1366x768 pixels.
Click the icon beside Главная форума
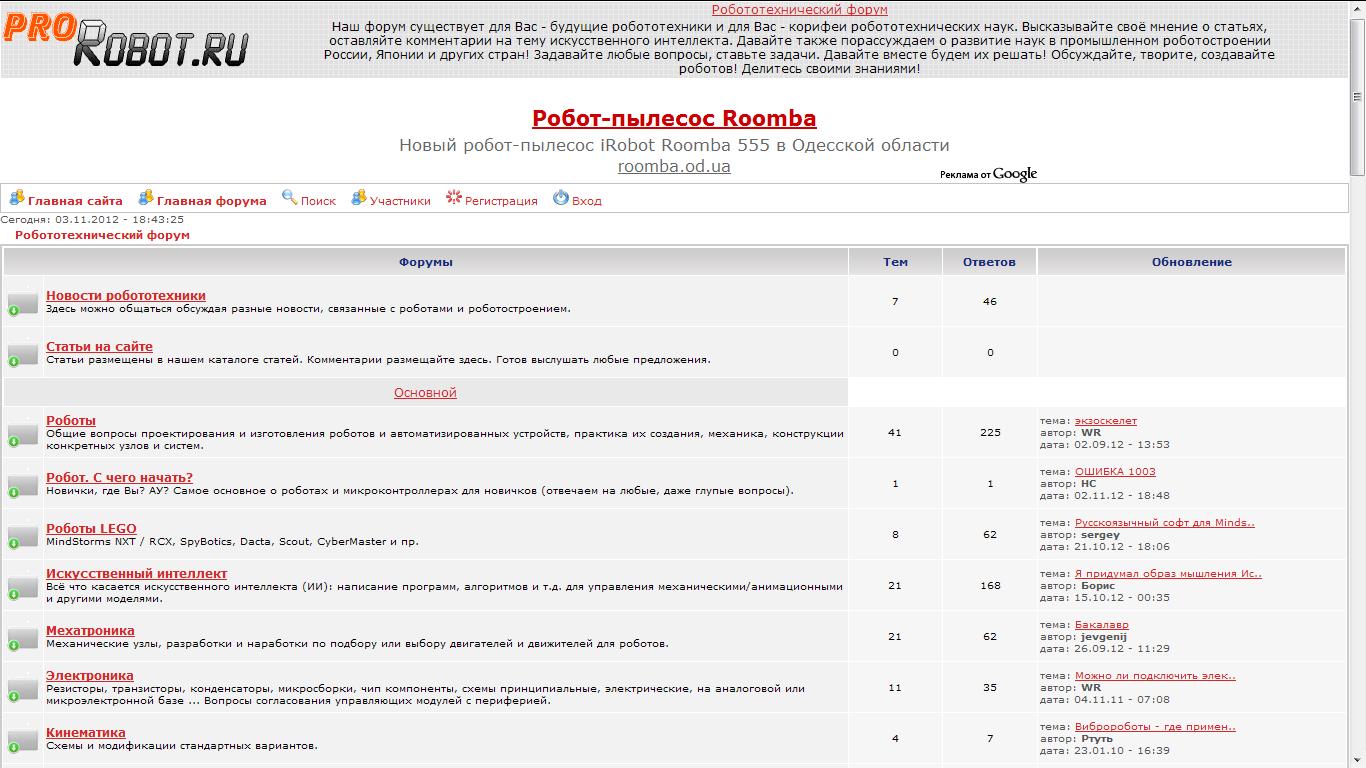[x=146, y=197]
